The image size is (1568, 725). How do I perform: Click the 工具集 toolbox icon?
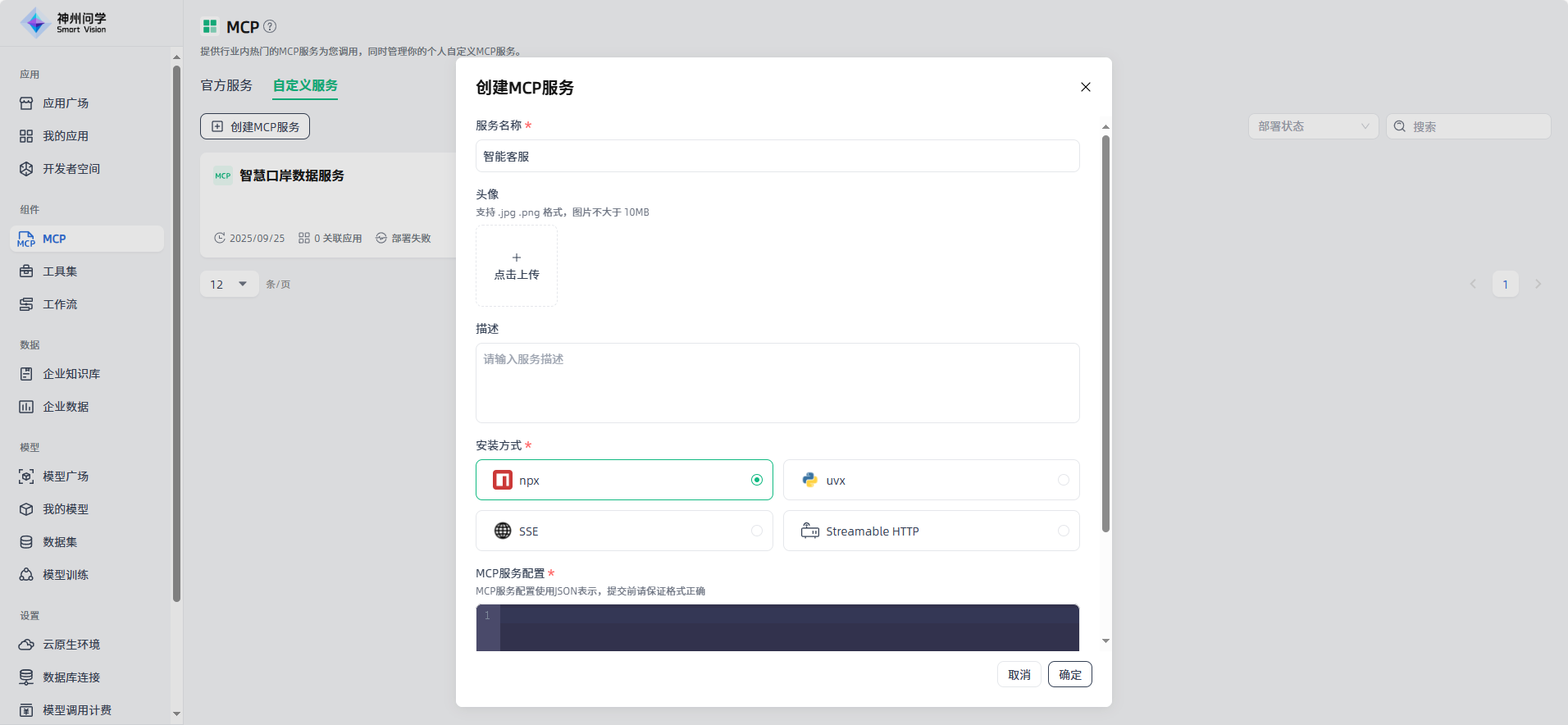pyautogui.click(x=26, y=271)
